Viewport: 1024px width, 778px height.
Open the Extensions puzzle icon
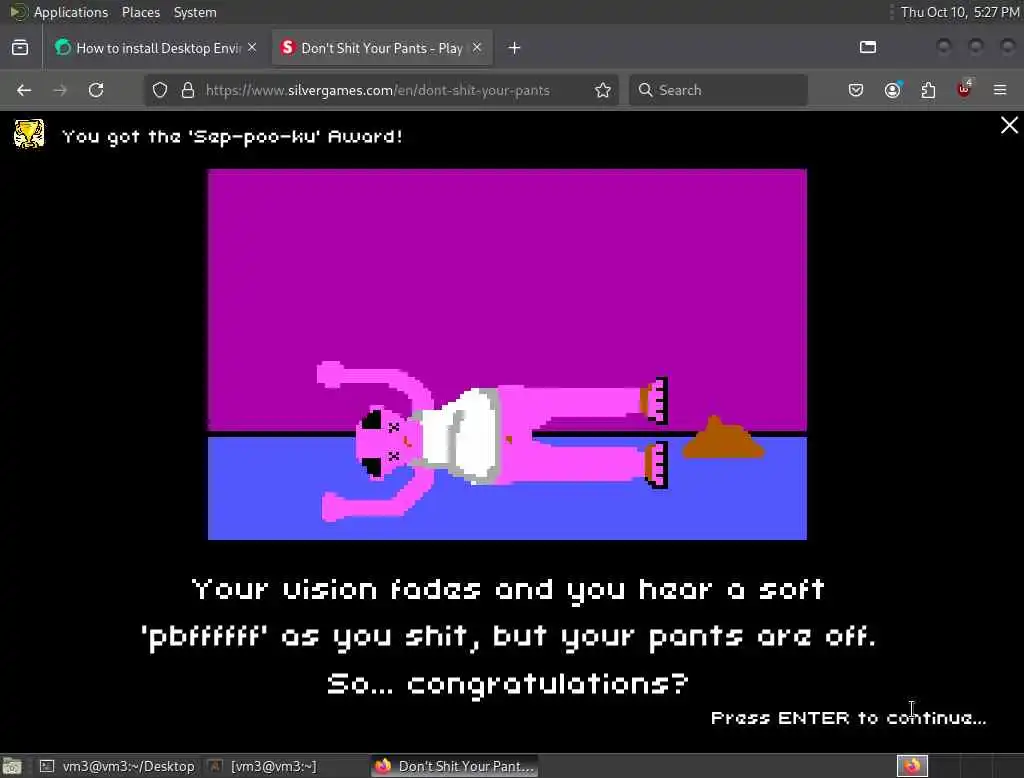click(x=928, y=90)
